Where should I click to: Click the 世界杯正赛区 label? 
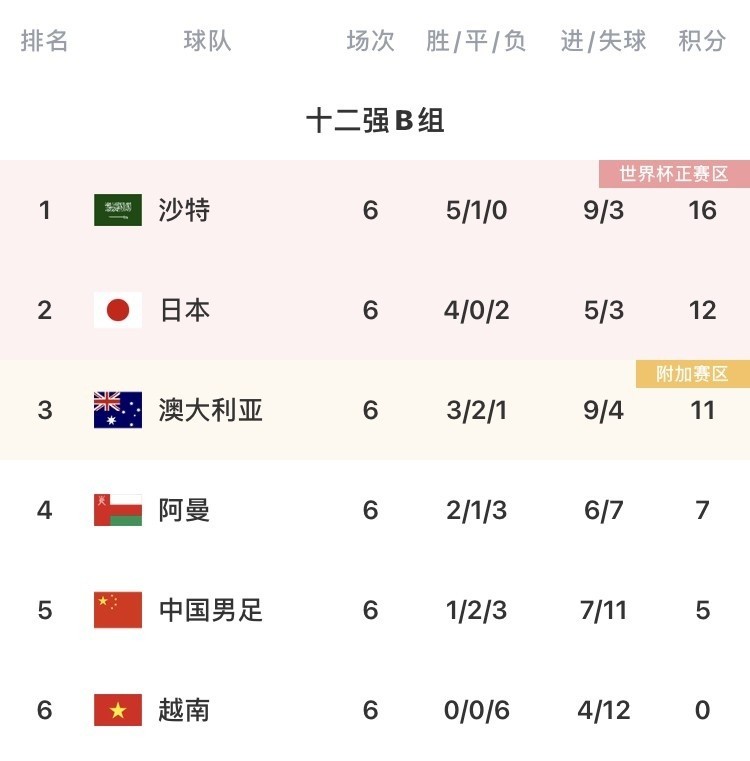[x=674, y=174]
